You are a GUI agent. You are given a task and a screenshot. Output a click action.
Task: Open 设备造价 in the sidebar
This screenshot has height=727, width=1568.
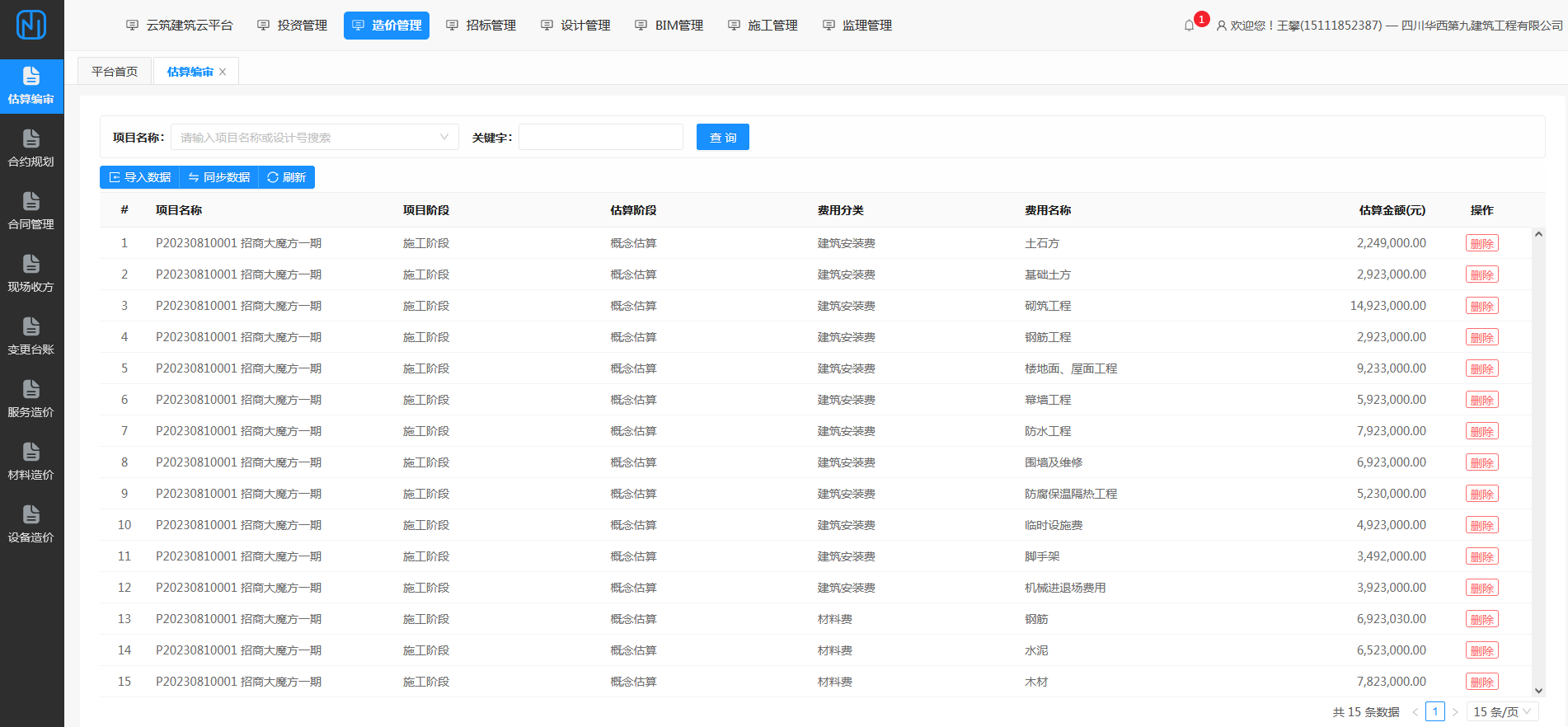point(31,525)
